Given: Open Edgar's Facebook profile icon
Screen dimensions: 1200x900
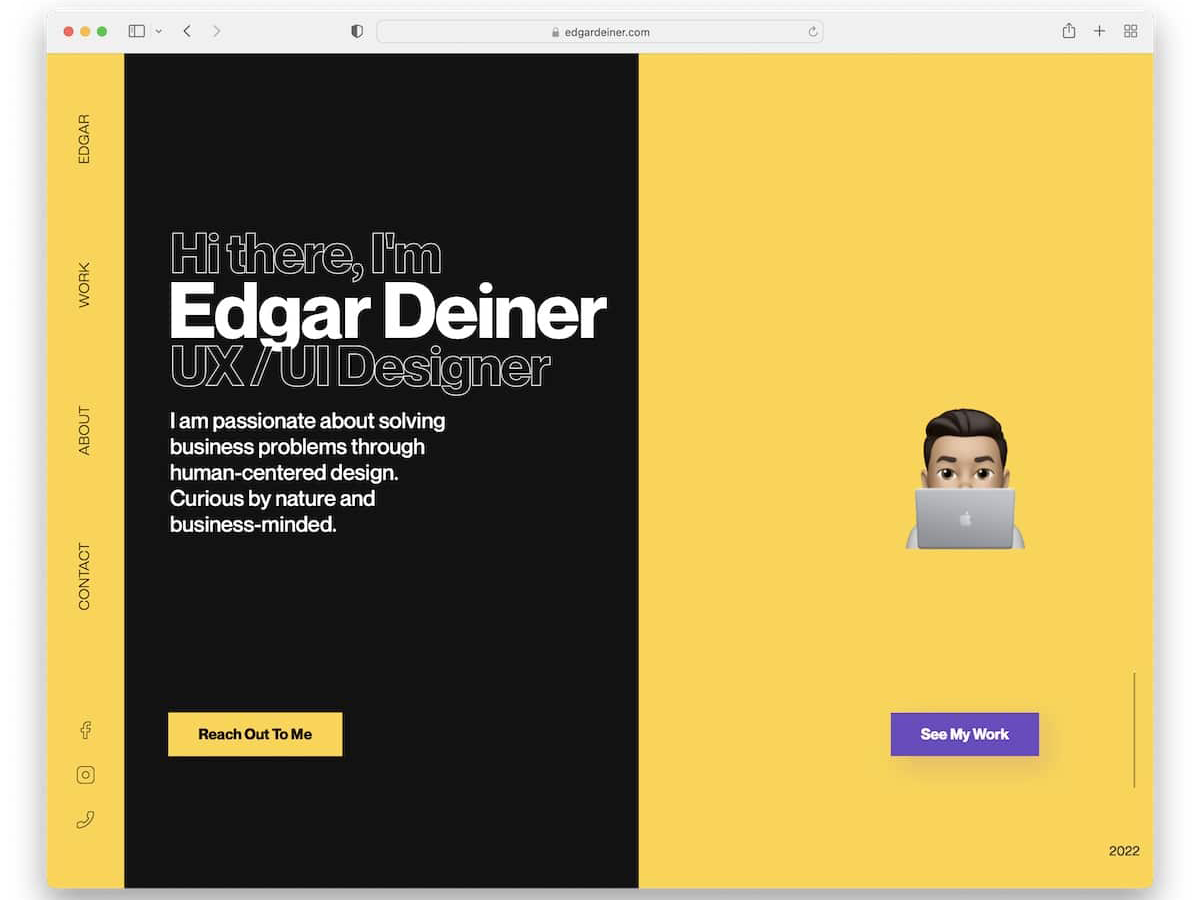Looking at the screenshot, I should click(85, 730).
